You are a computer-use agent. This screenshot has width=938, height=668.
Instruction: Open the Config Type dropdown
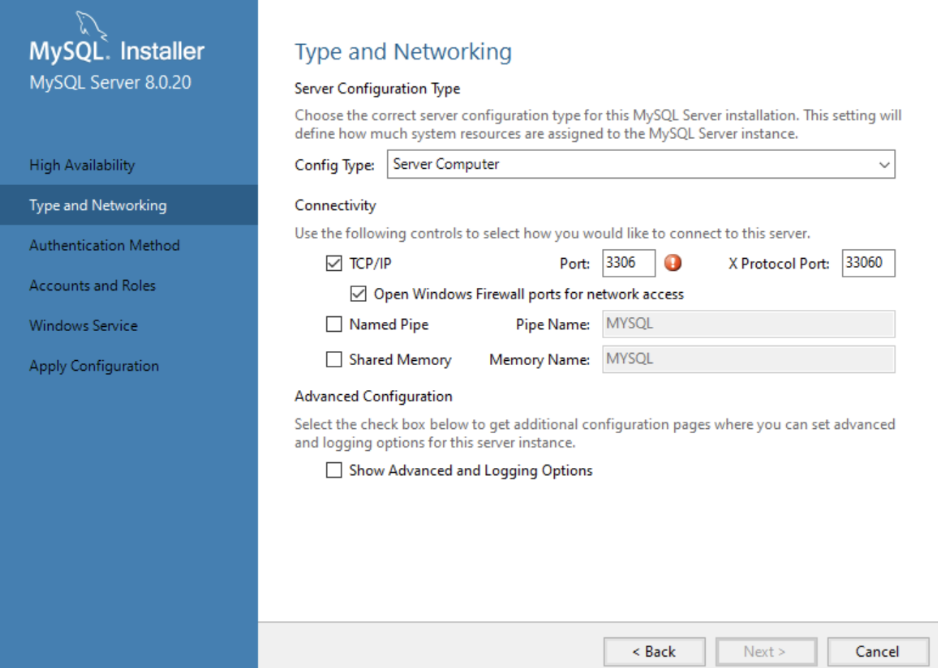coord(641,164)
